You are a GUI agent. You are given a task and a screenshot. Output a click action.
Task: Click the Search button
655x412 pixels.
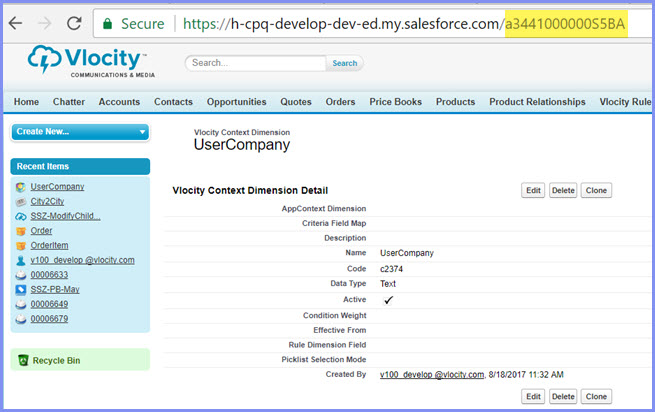(345, 63)
